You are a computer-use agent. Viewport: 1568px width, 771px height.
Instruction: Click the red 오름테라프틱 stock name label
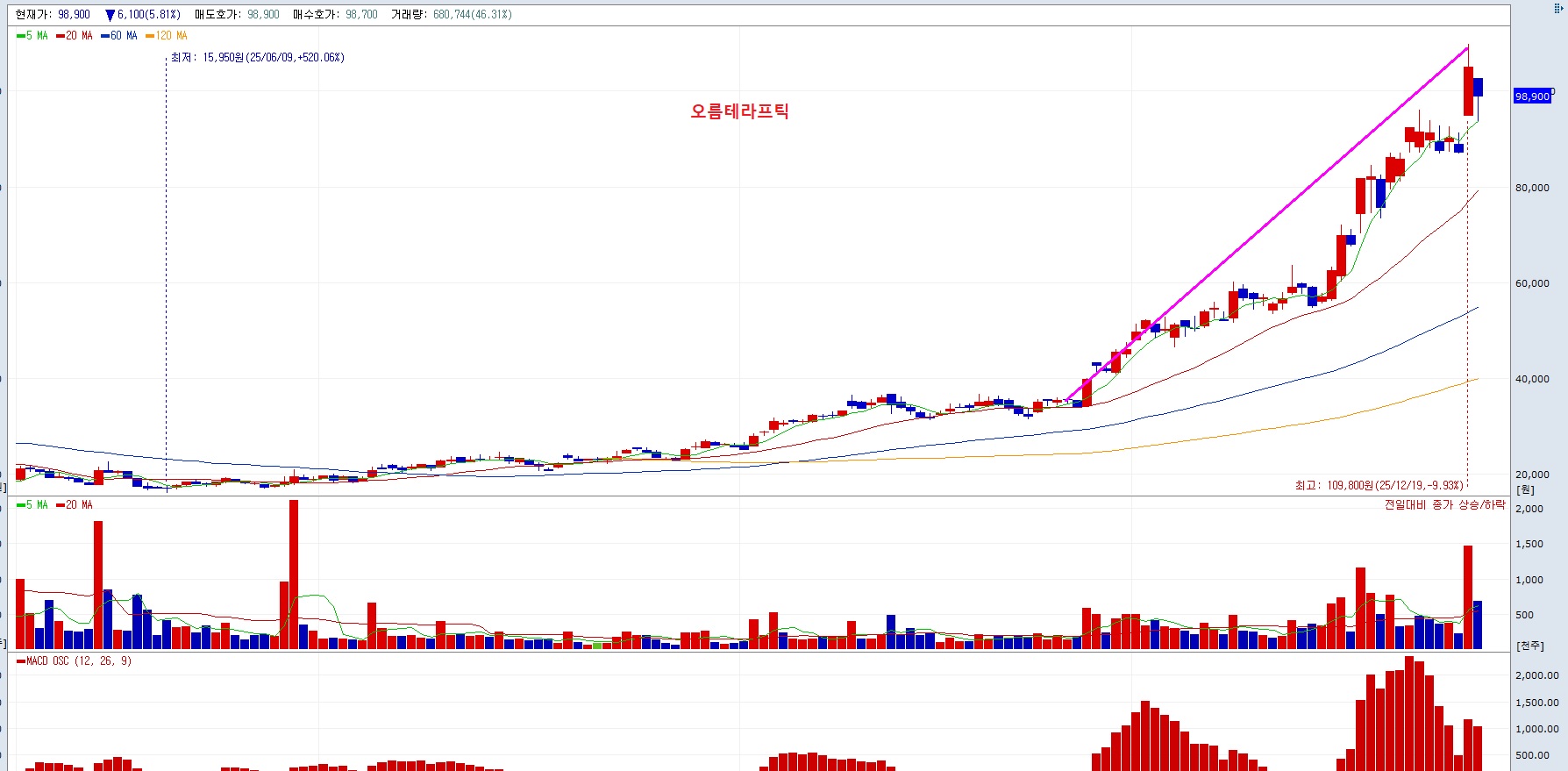click(739, 111)
